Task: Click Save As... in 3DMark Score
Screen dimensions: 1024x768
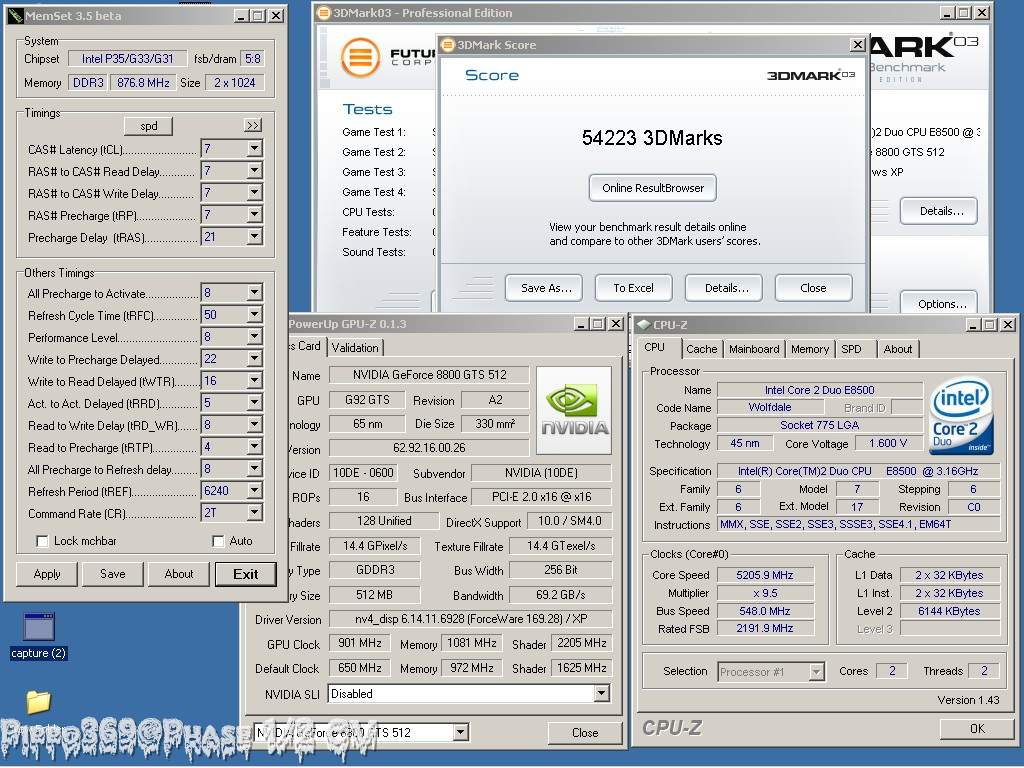Action: 546,288
